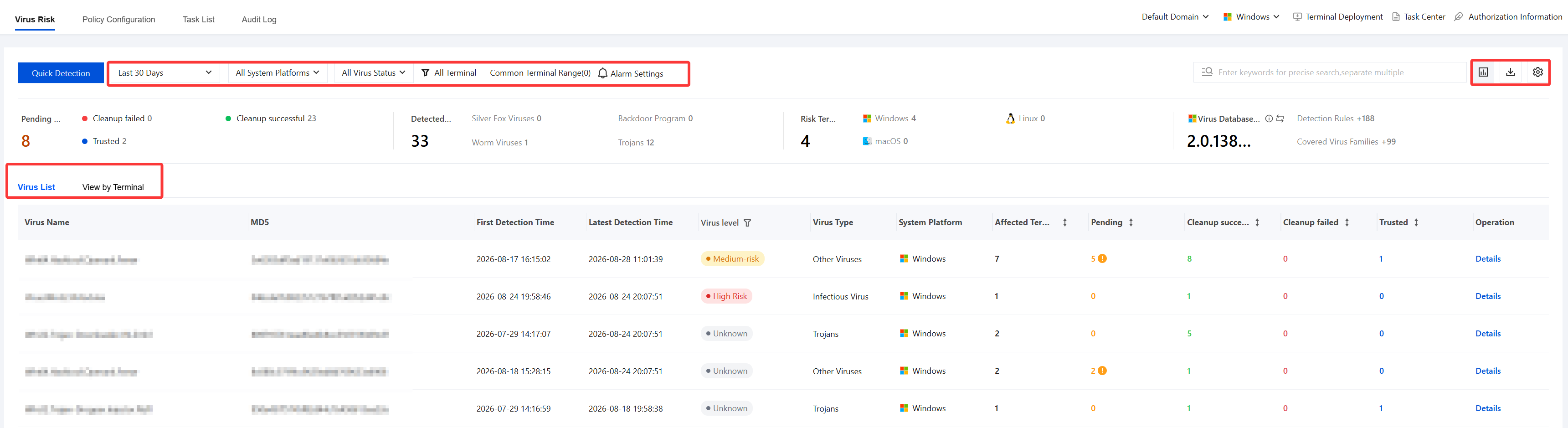Open Details for the High Risk virus

click(1488, 296)
